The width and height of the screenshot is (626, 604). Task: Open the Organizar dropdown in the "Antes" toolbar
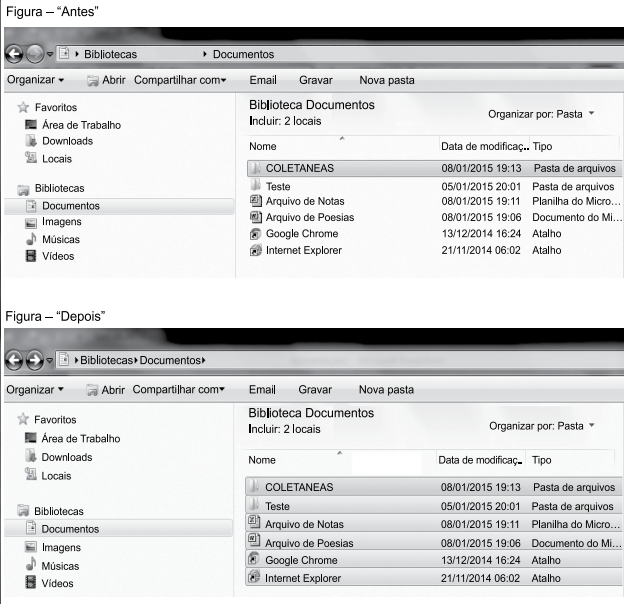(35, 80)
